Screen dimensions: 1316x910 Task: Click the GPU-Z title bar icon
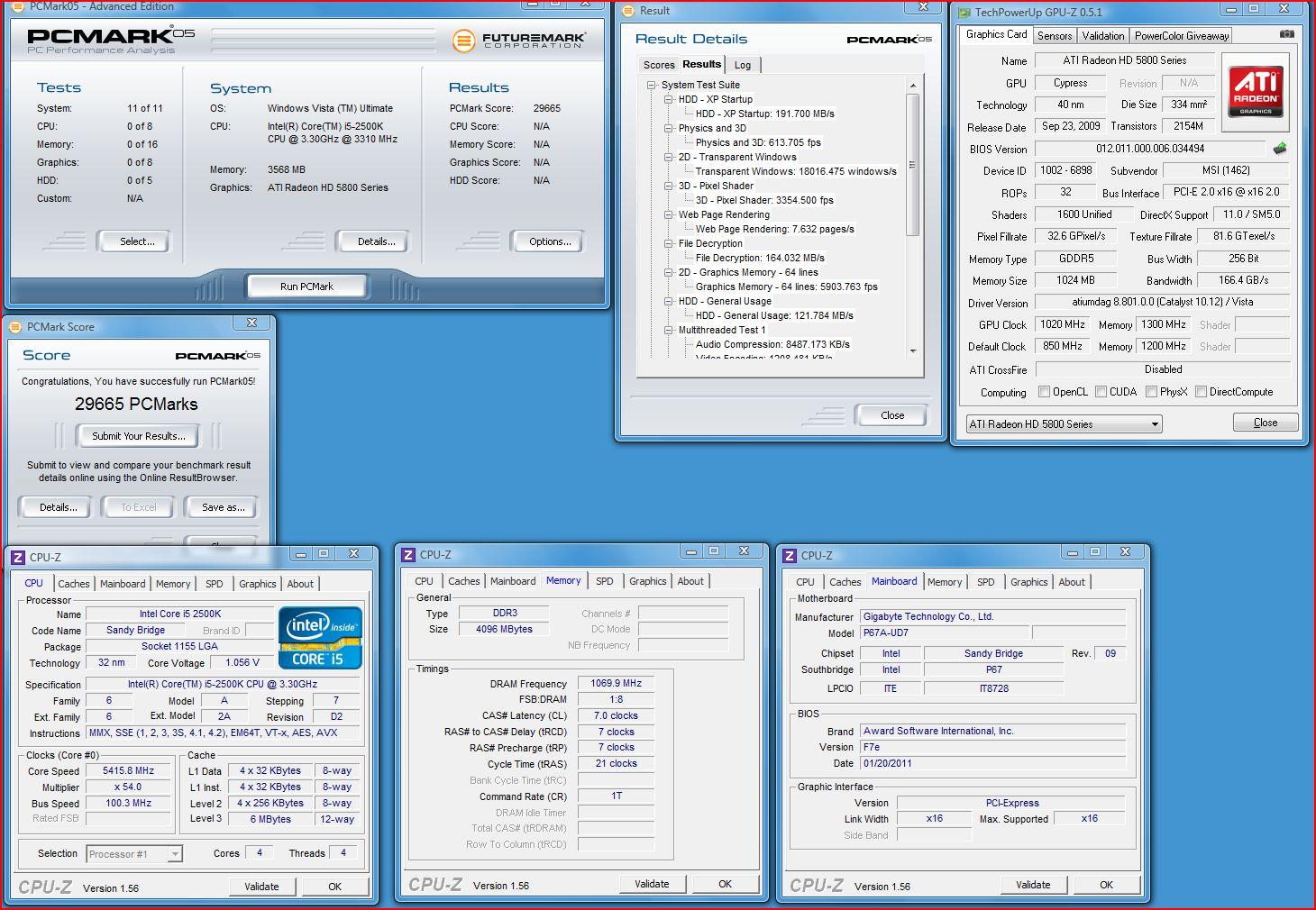[x=964, y=12]
